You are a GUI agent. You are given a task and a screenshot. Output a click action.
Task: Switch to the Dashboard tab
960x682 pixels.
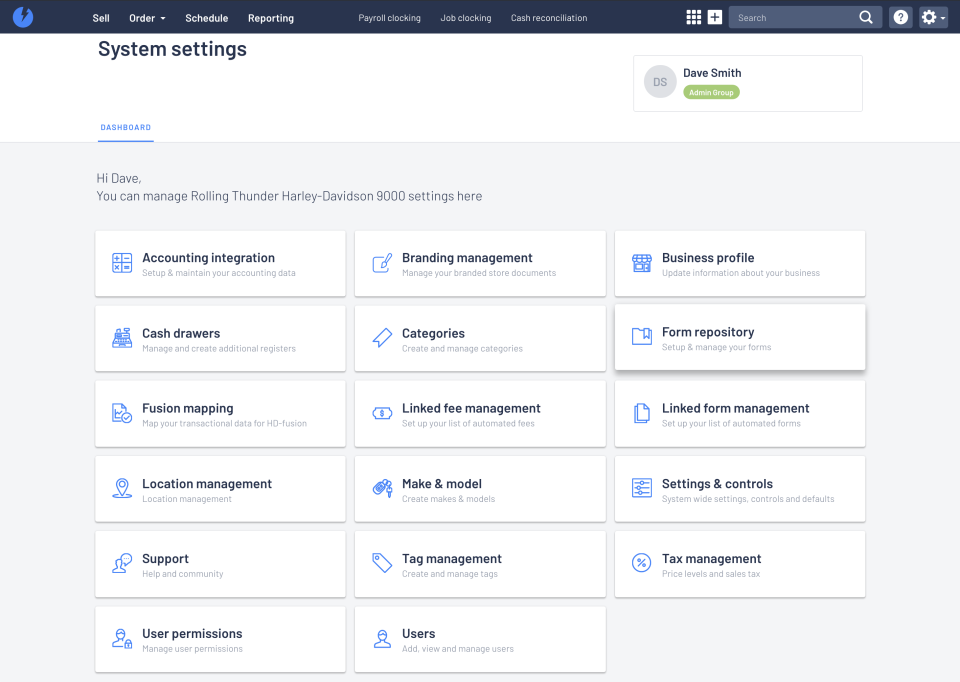point(125,127)
